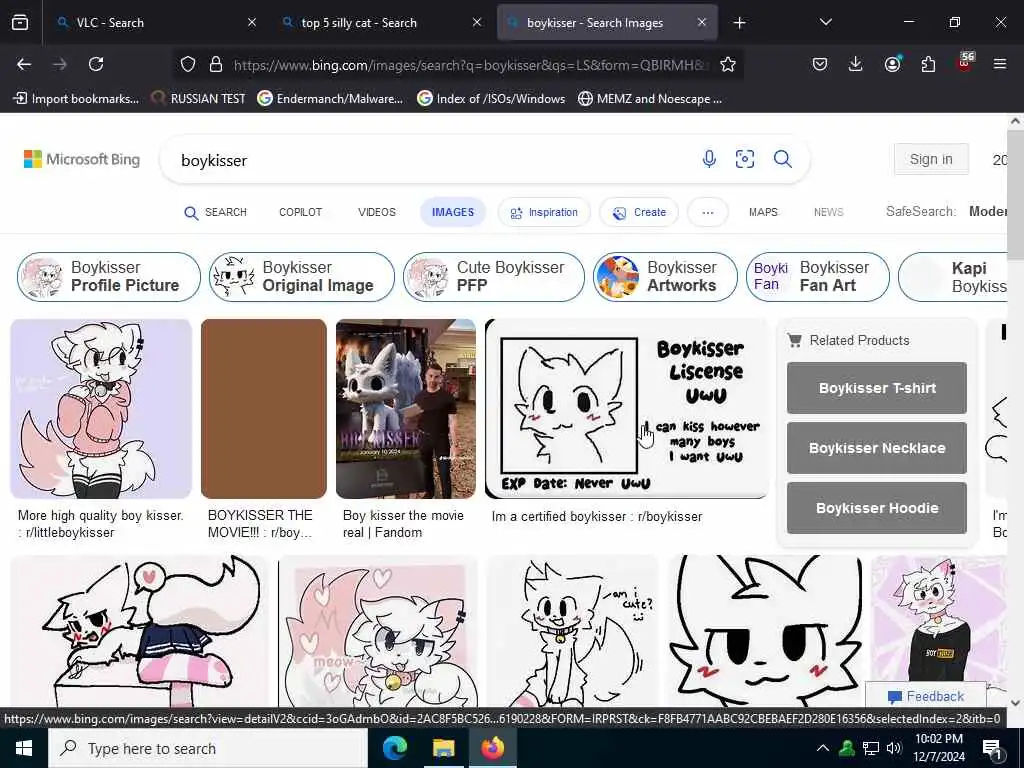
Task: Close the boykisser Search Images tab
Action: pos(701,22)
